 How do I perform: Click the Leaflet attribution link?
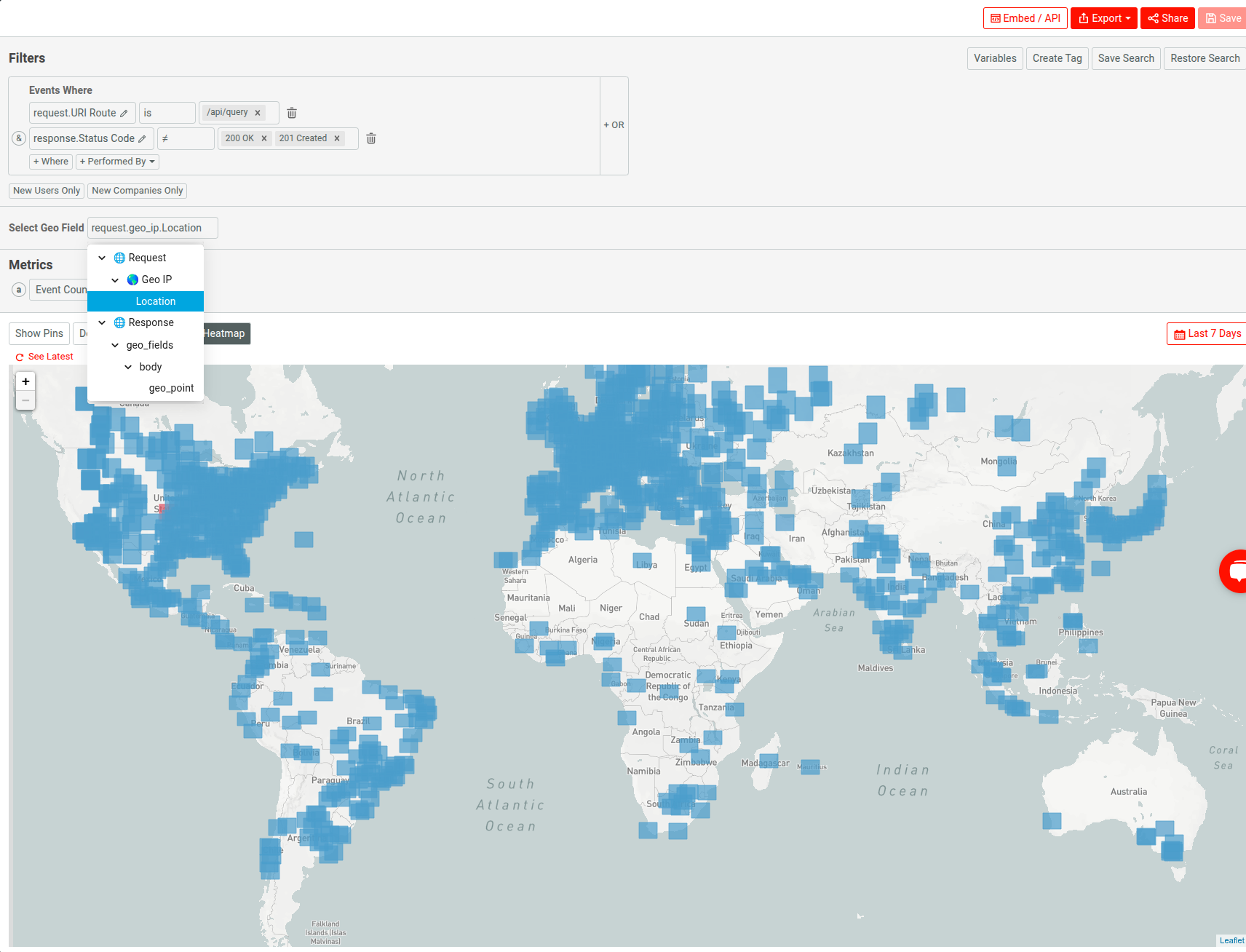click(x=1231, y=940)
